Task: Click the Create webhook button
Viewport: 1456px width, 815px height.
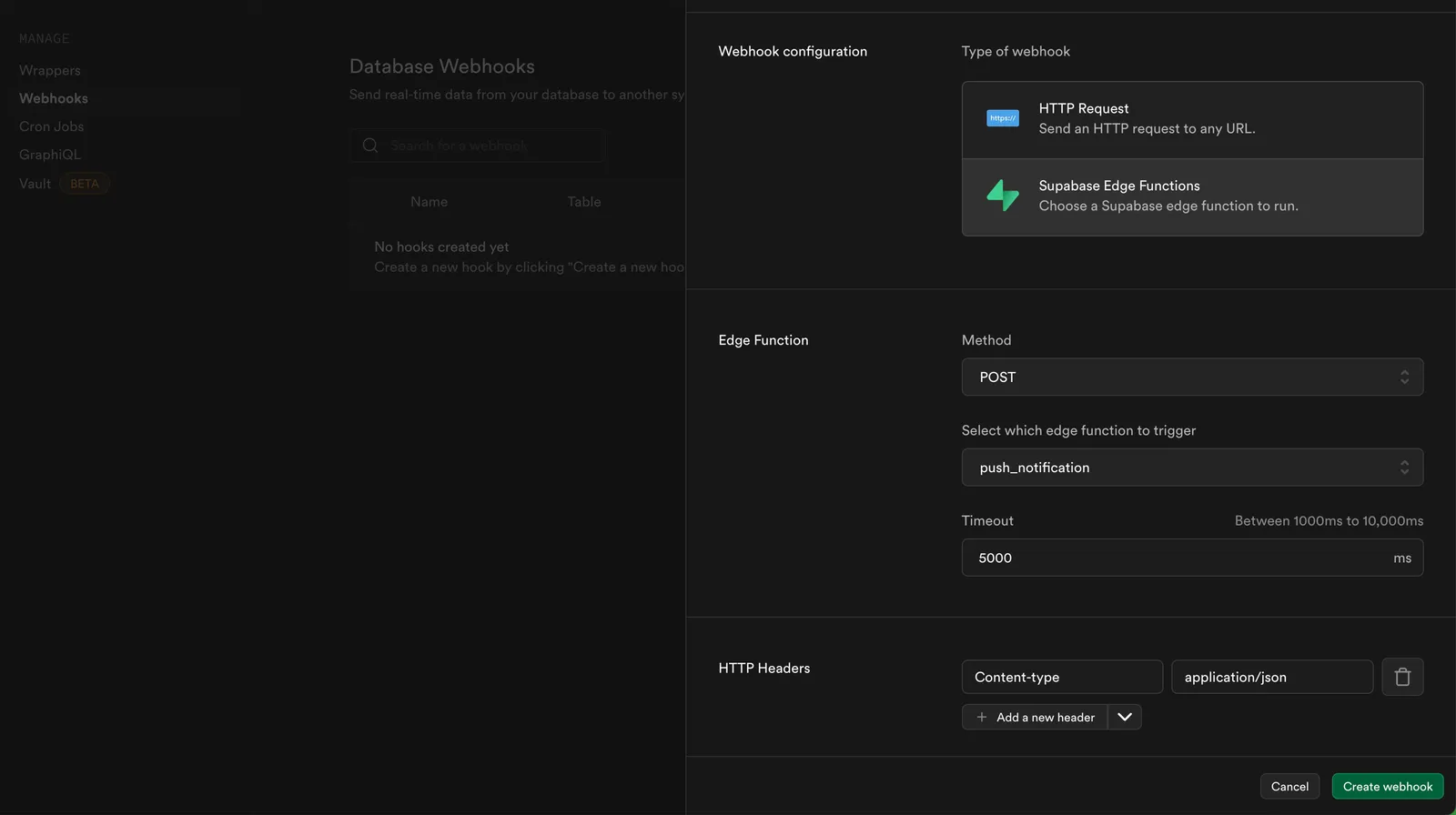Action: pyautogui.click(x=1388, y=786)
